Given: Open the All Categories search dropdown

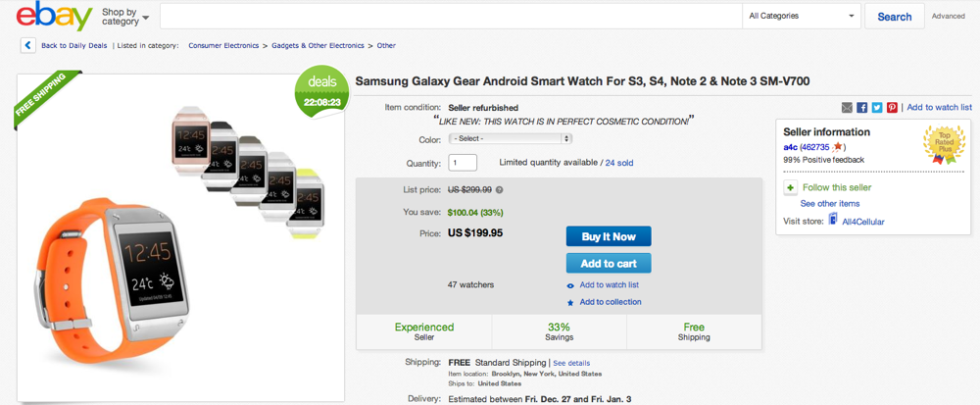Looking at the screenshot, I should click(801, 16).
